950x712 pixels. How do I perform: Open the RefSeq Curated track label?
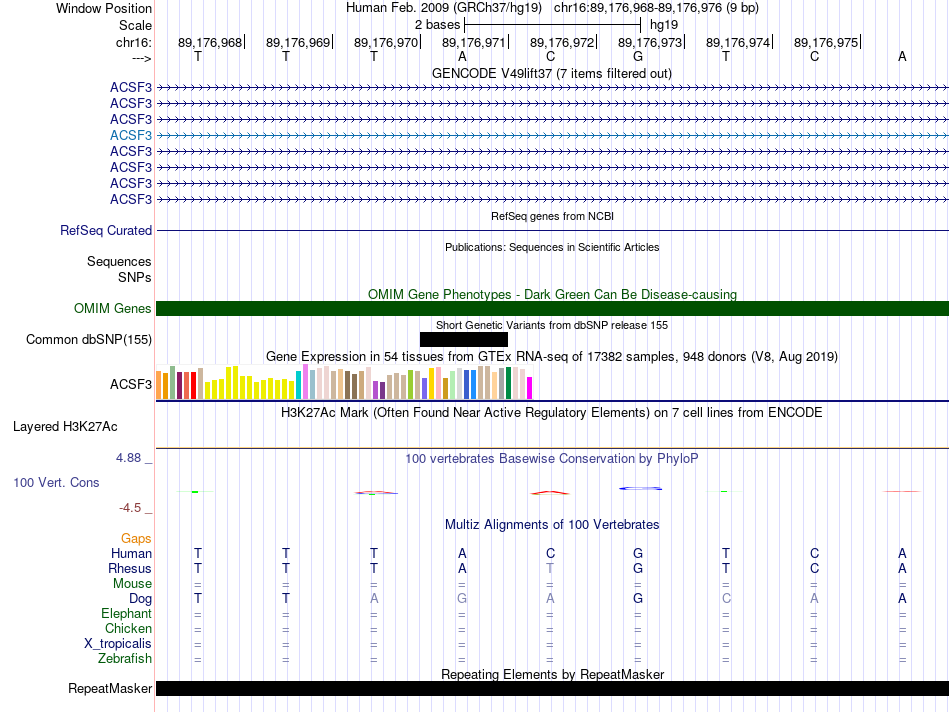(106, 230)
